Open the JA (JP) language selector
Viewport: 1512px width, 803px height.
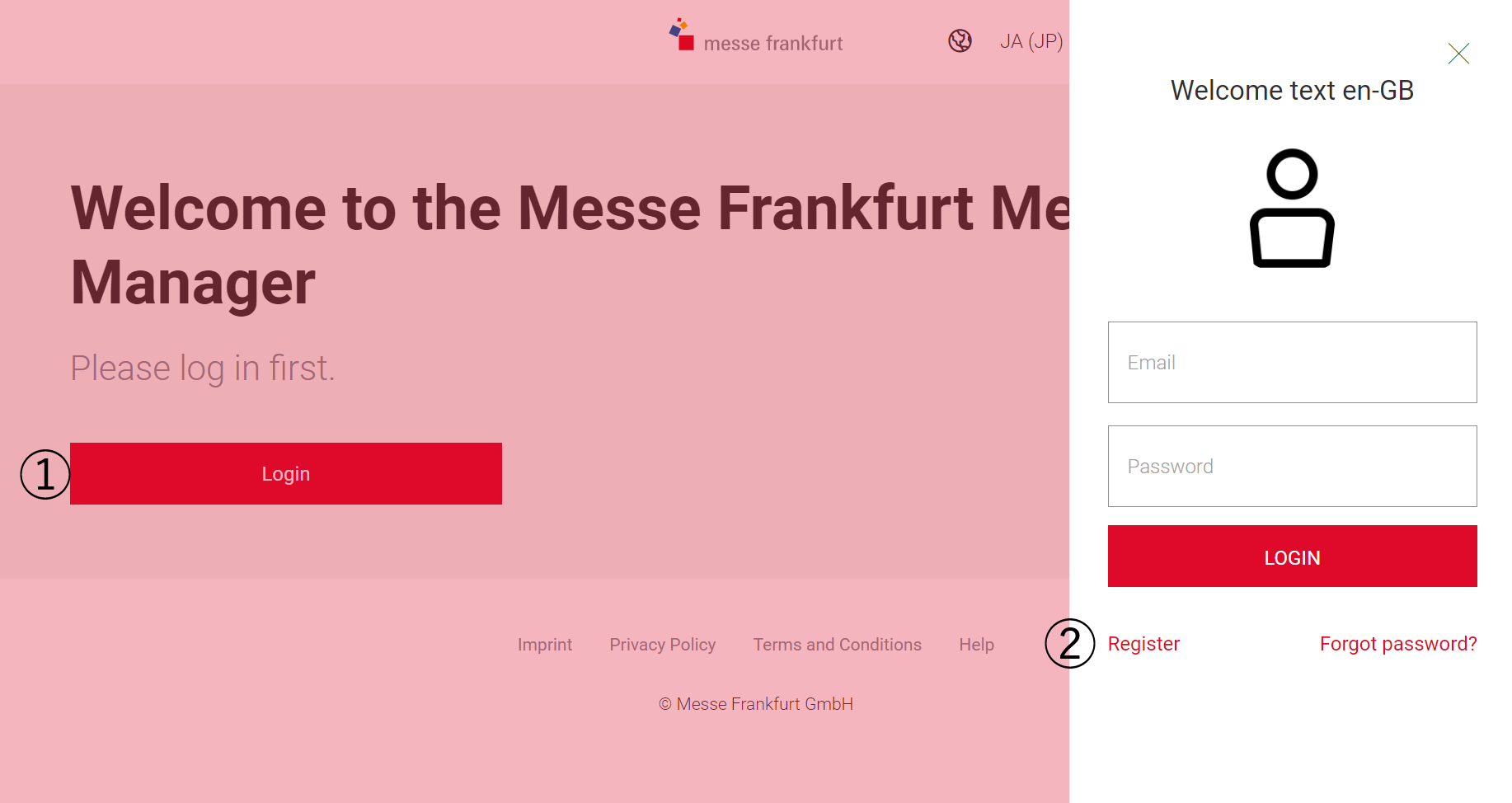click(1031, 41)
